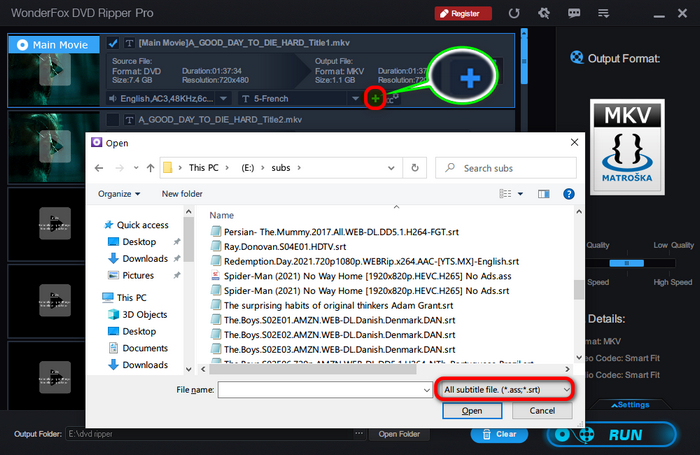This screenshot has width=700, height=455.
Task: Select Persian- The.Mummy.2017 srt file
Action: click(341, 232)
